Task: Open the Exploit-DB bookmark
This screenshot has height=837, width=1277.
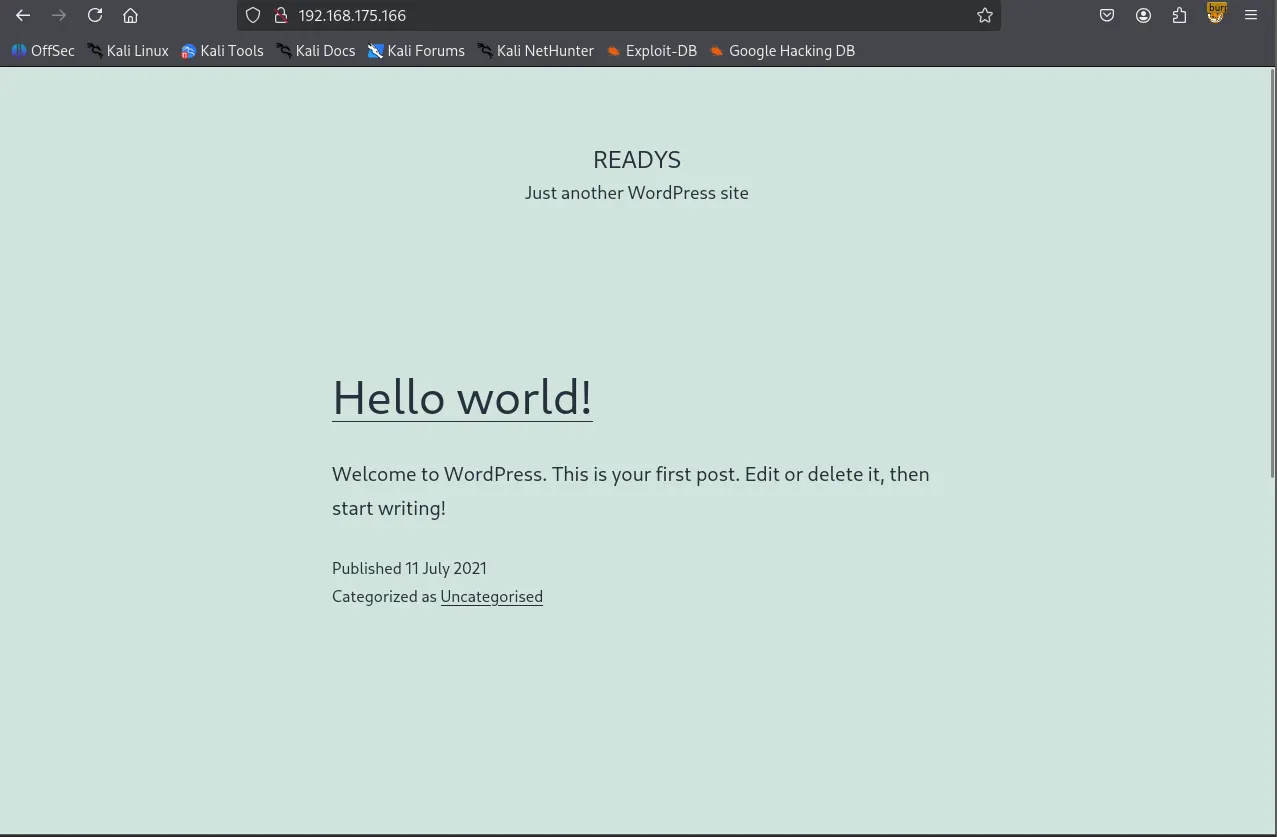Action: coord(651,51)
